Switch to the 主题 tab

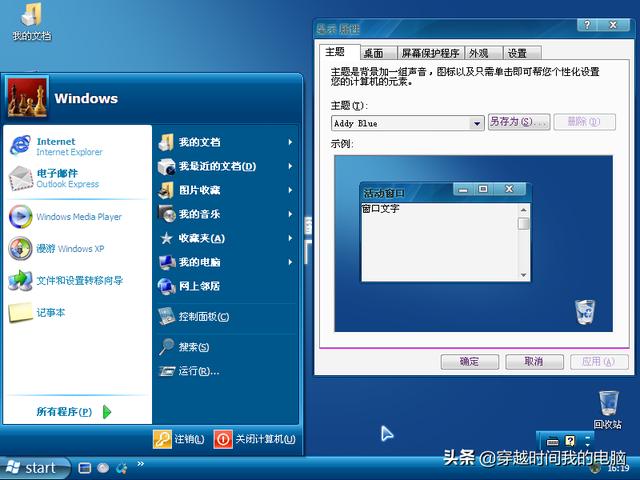pos(339,52)
